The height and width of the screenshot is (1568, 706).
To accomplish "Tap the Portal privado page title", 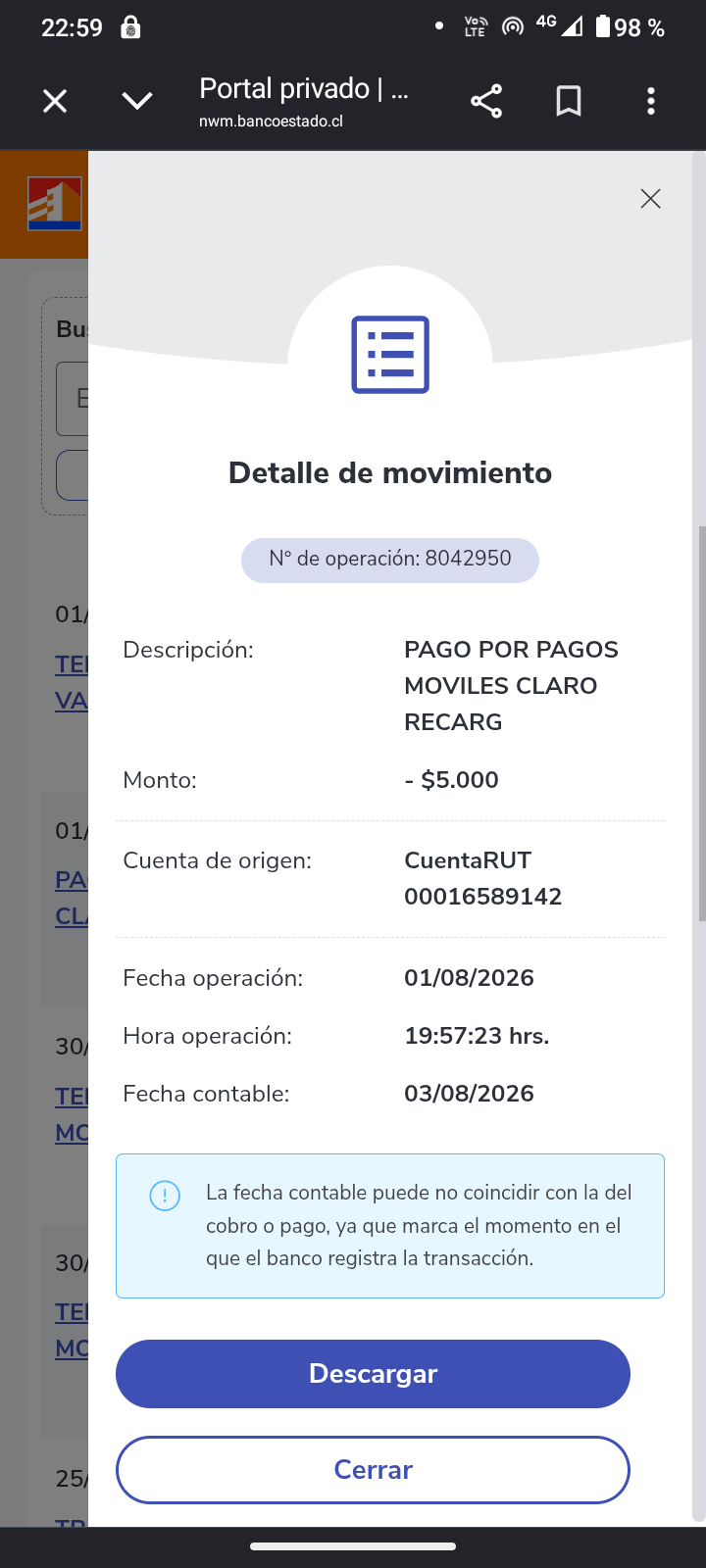I will click(x=304, y=88).
